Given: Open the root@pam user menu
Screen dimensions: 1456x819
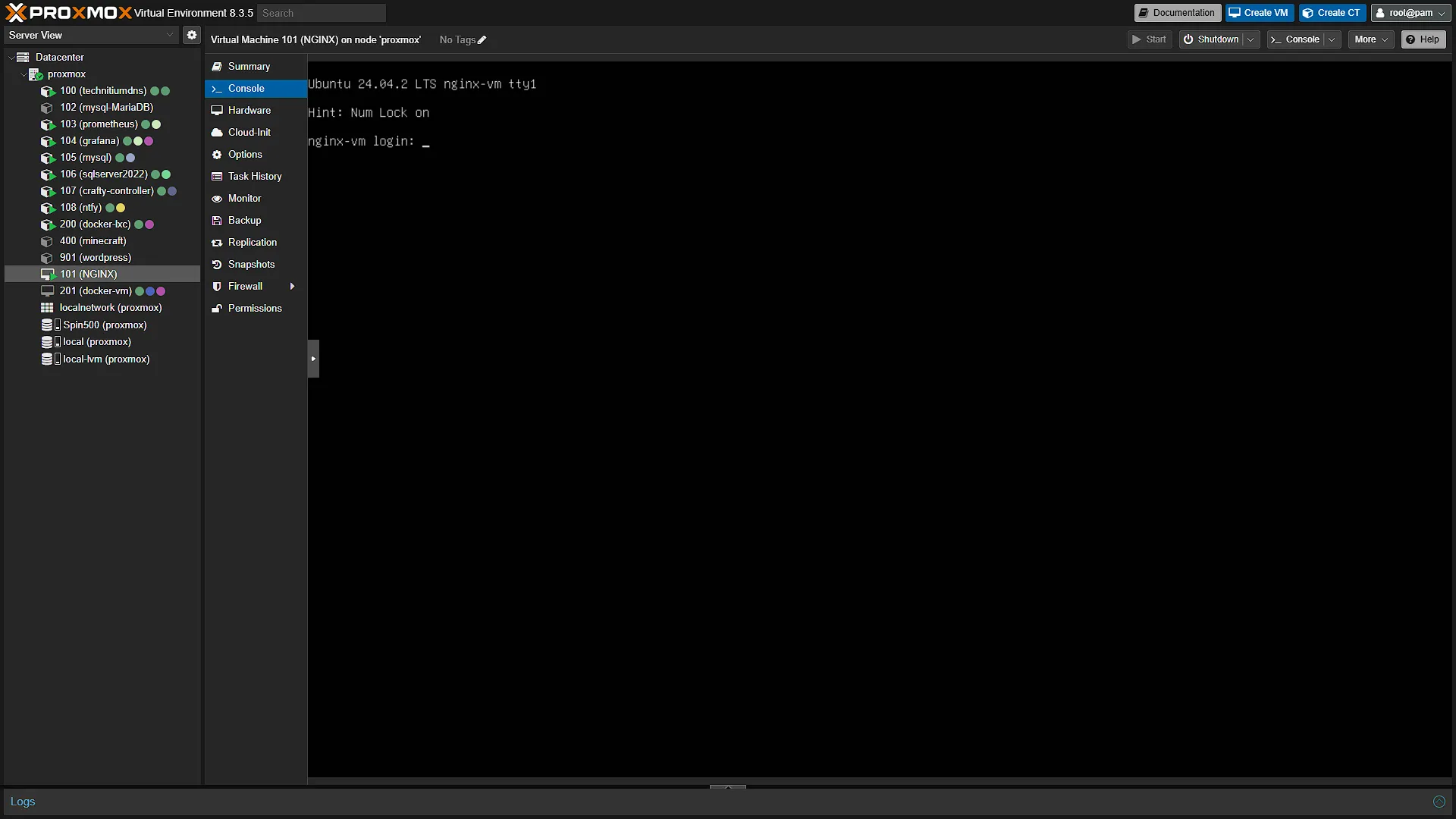Looking at the screenshot, I should click(x=1410, y=13).
